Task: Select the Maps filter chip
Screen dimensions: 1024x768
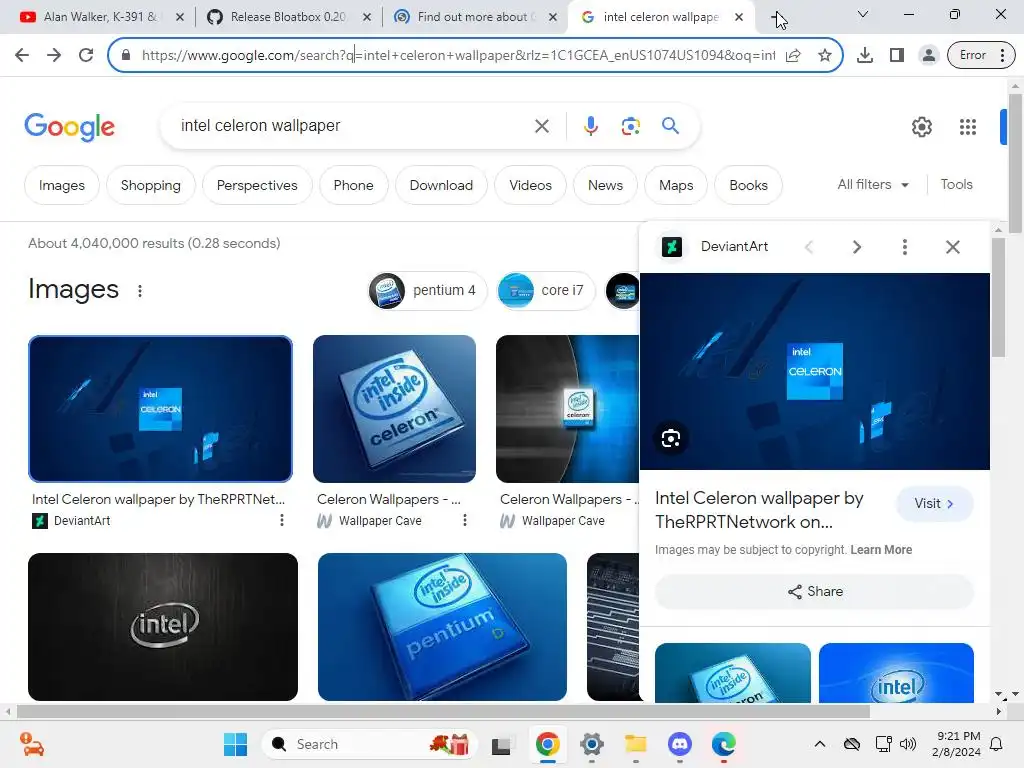Action: tap(676, 185)
